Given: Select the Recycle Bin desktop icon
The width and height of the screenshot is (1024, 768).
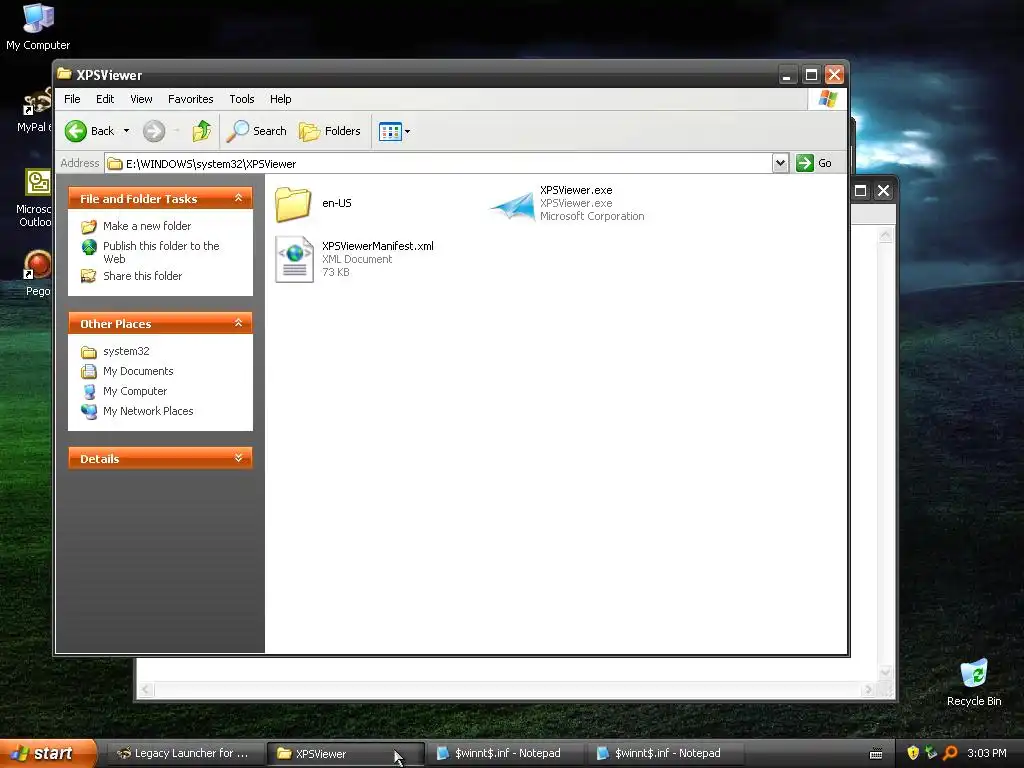Looking at the screenshot, I should 974,682.
